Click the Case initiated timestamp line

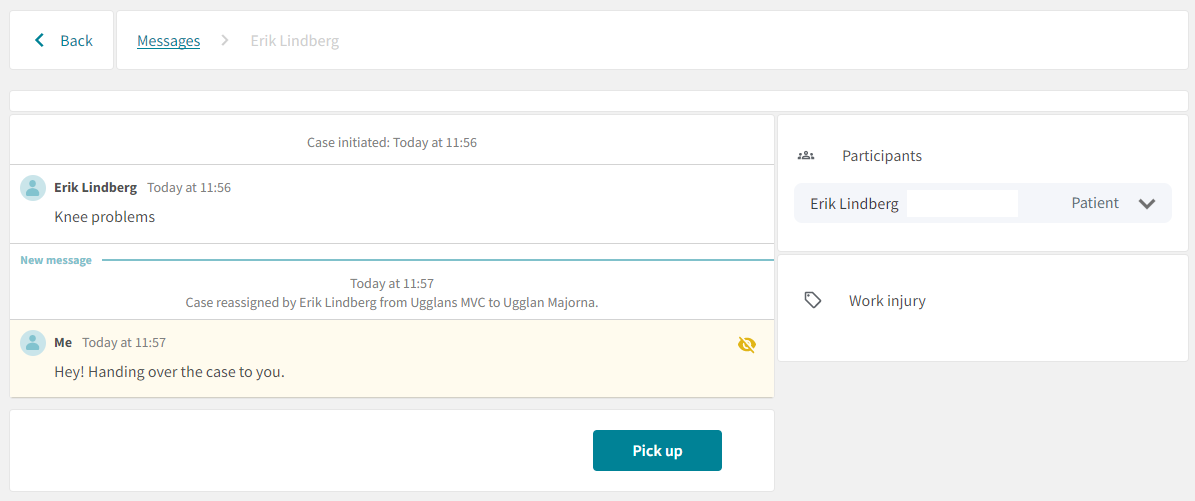click(392, 143)
